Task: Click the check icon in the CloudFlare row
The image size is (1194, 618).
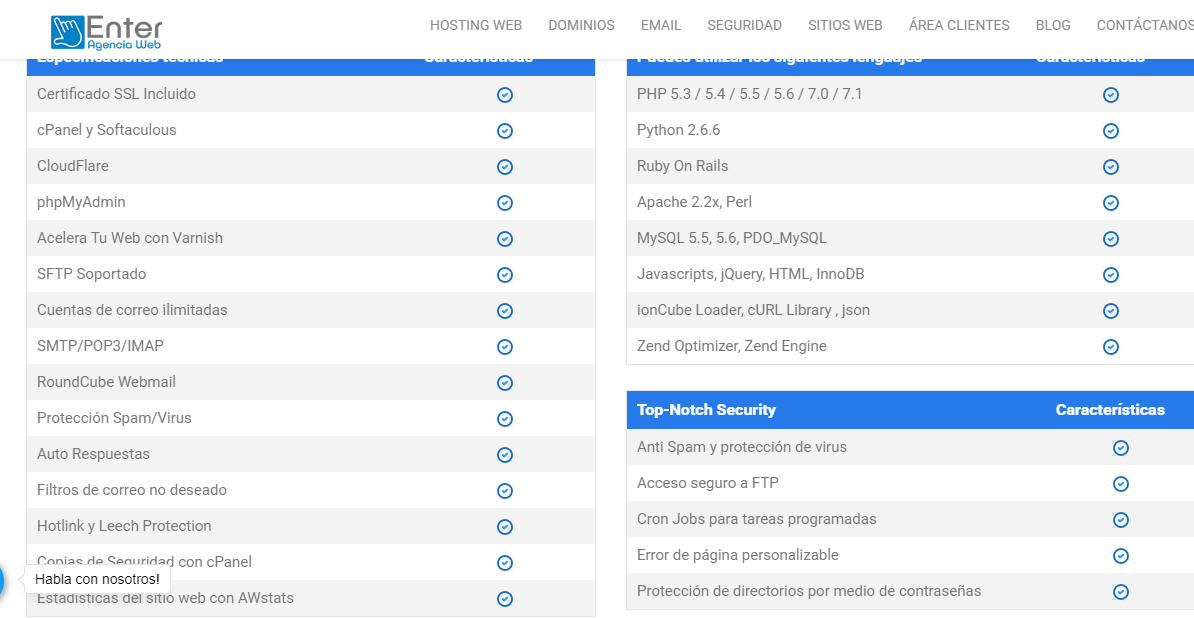Action: tap(504, 167)
